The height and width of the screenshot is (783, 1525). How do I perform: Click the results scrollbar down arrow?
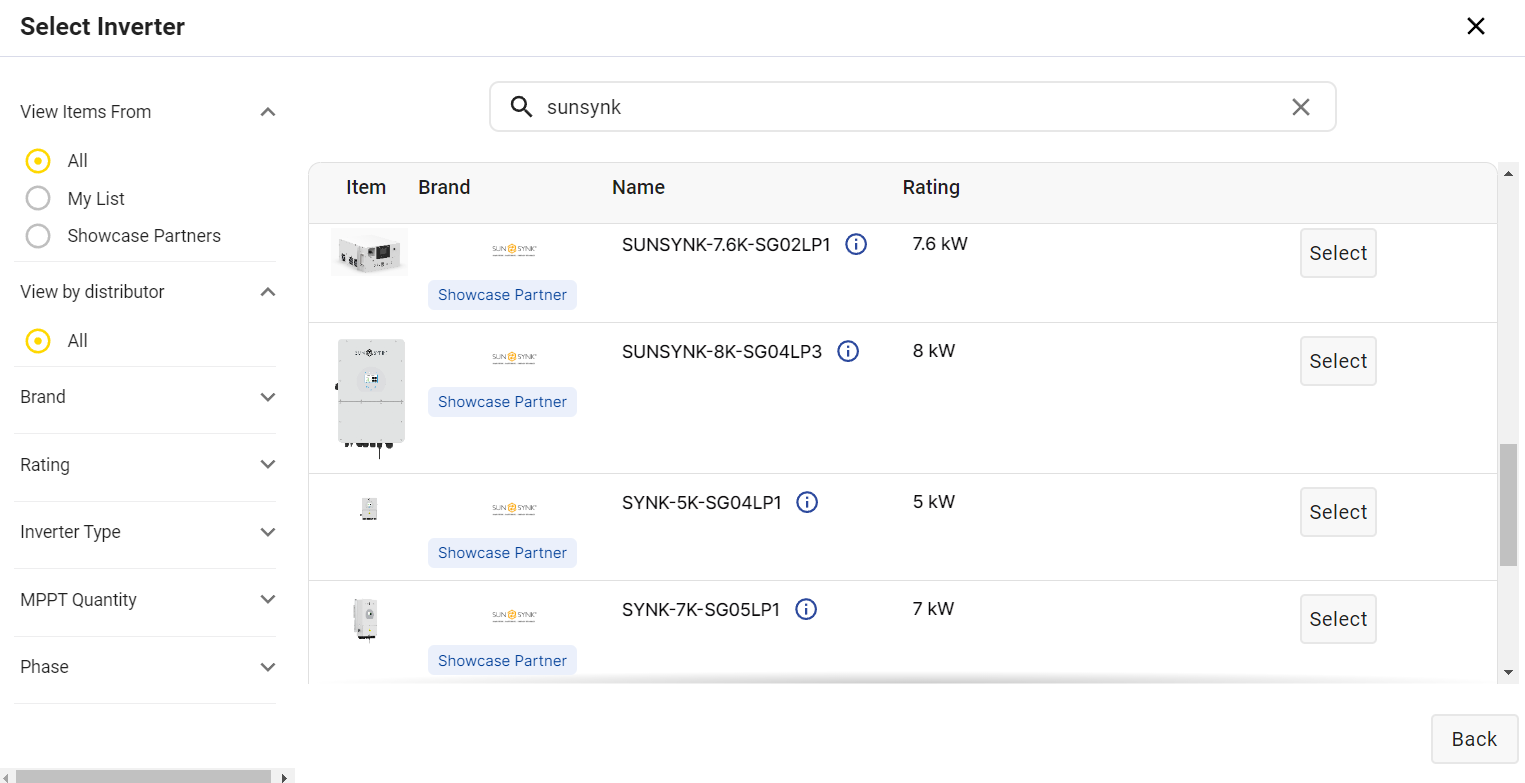[1509, 673]
